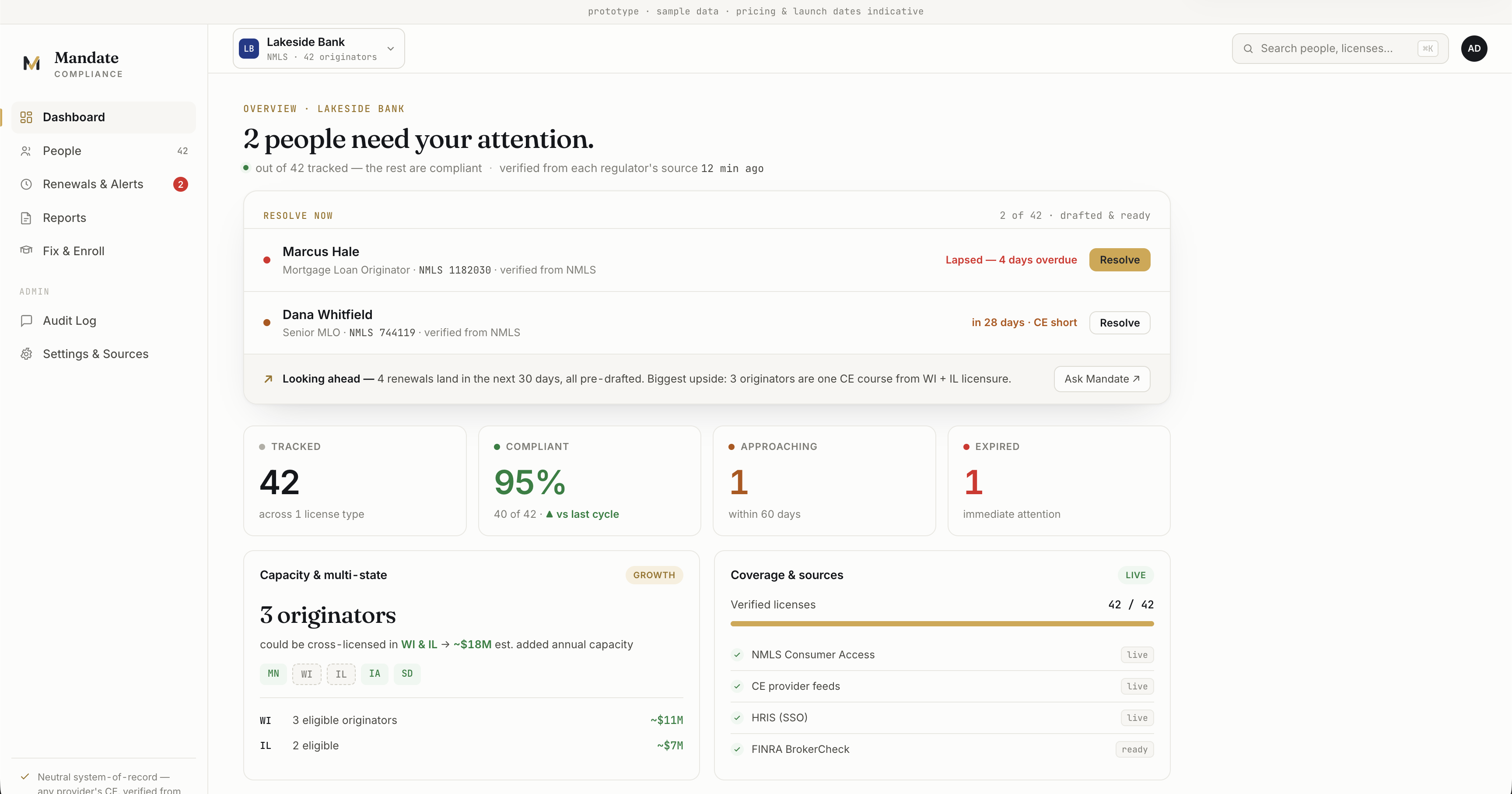The height and width of the screenshot is (794, 1512).
Task: Click the checkmark next to HRIS (SSO)
Action: click(x=737, y=718)
